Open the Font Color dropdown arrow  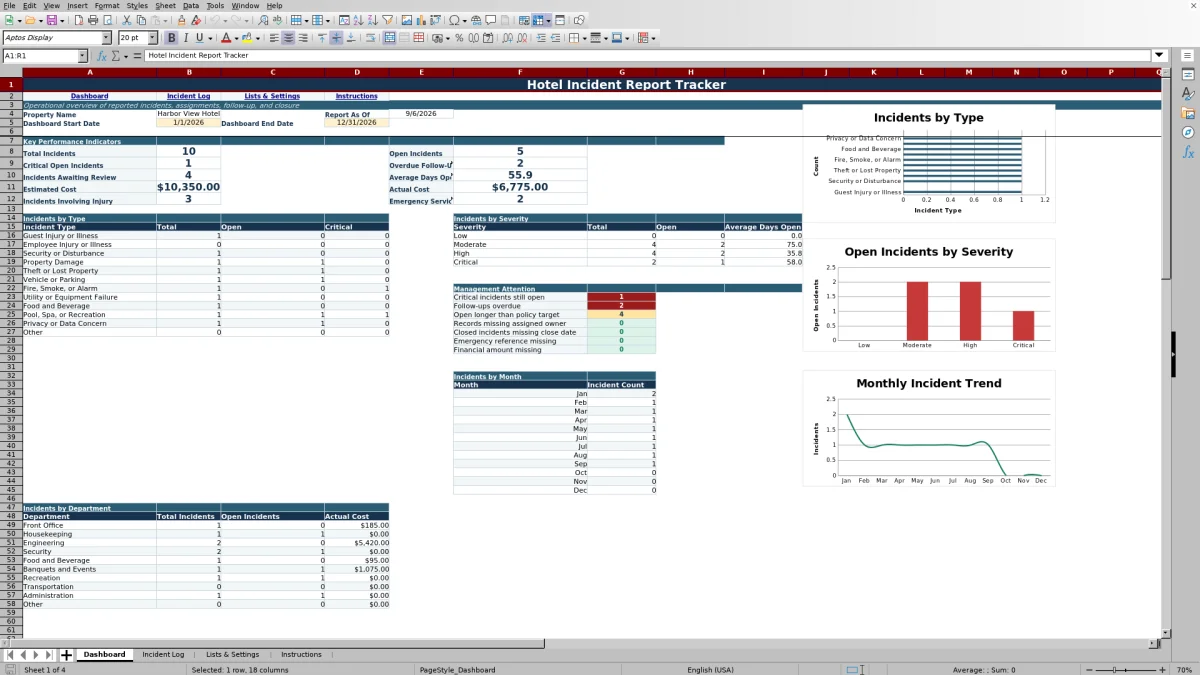pos(236,38)
